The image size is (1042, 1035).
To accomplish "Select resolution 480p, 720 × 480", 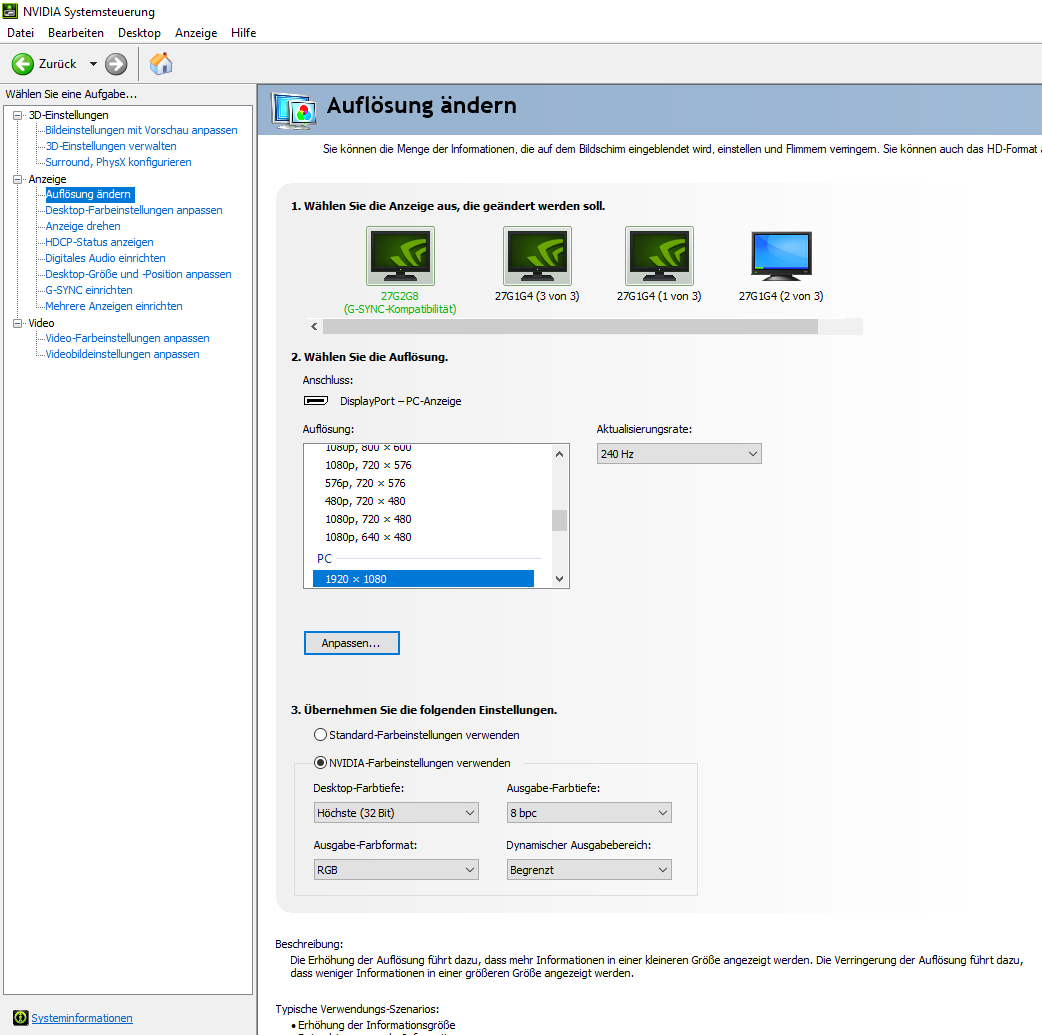I will [365, 501].
